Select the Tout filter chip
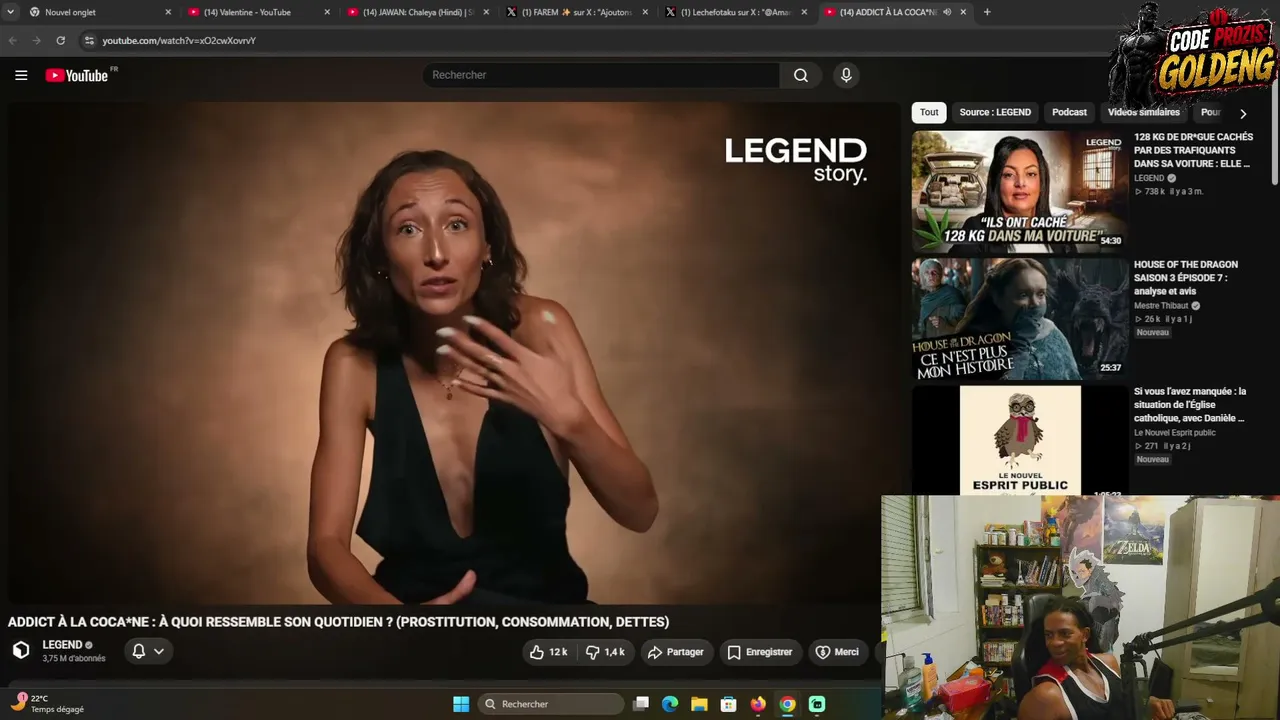 tap(929, 112)
